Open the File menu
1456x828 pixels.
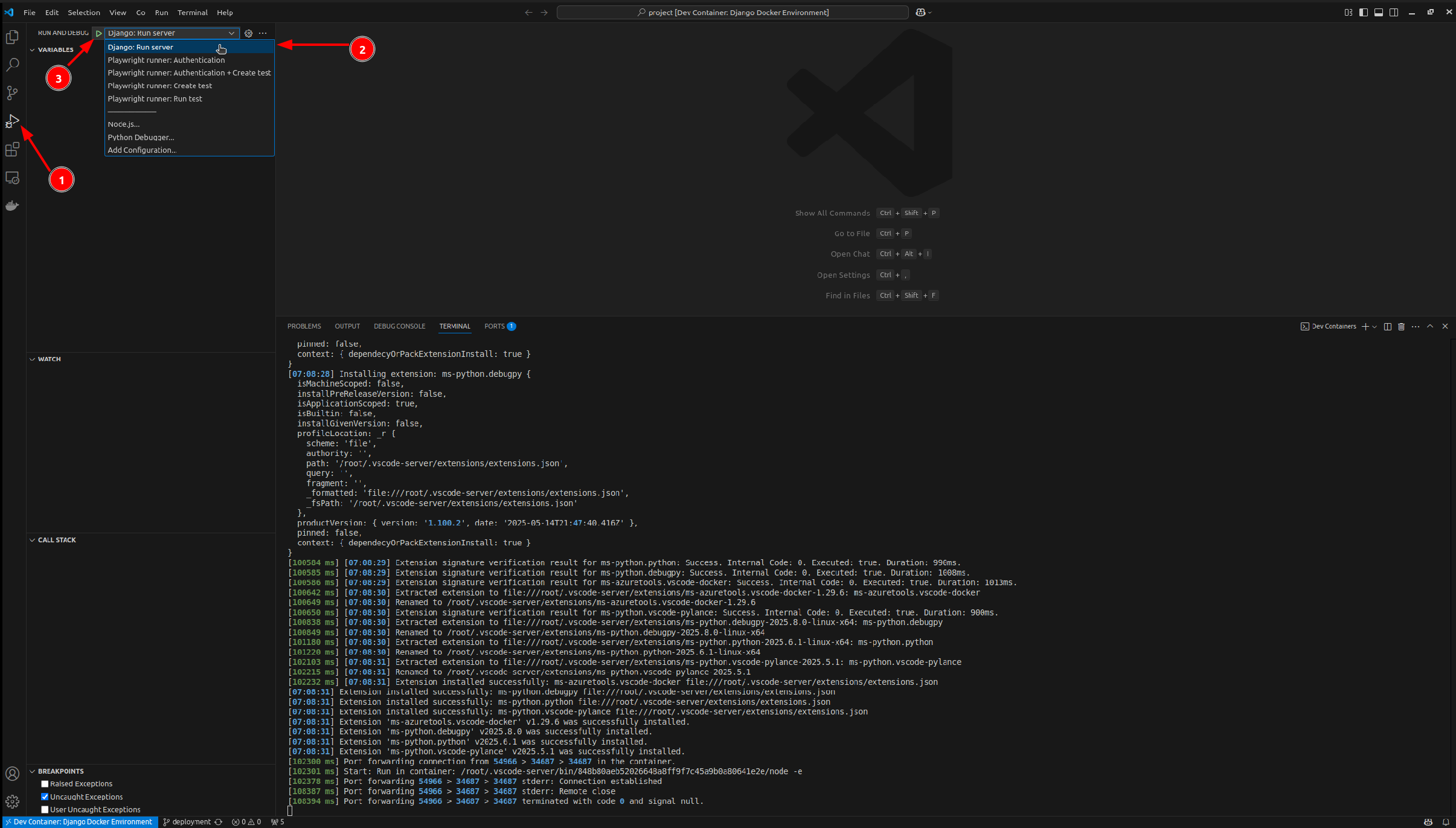(30, 13)
